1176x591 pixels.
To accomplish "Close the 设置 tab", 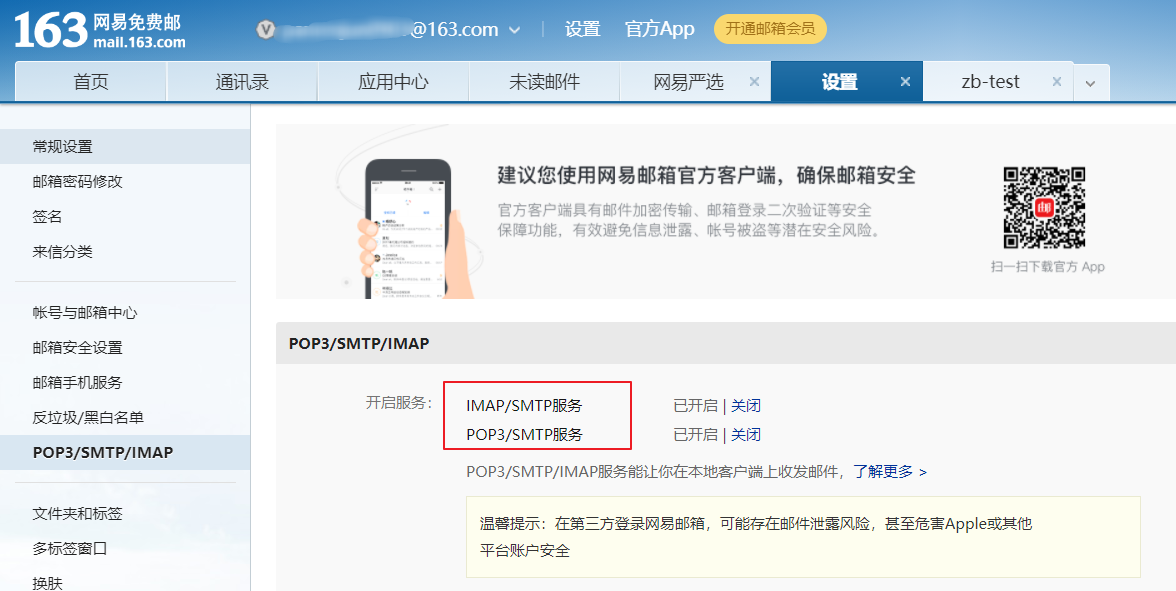I will tap(905, 82).
